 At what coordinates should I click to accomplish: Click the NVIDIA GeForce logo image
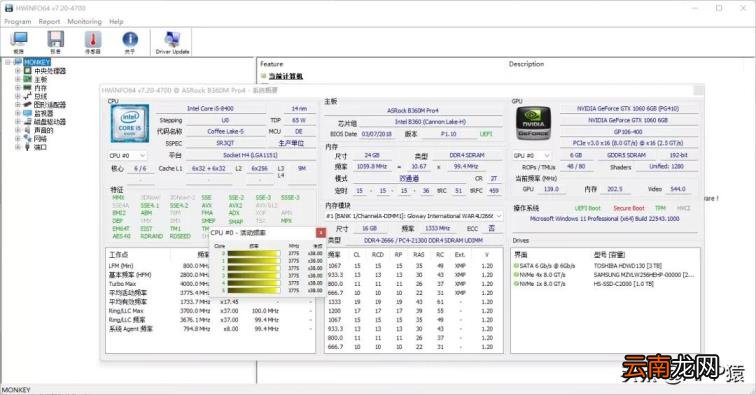point(533,123)
